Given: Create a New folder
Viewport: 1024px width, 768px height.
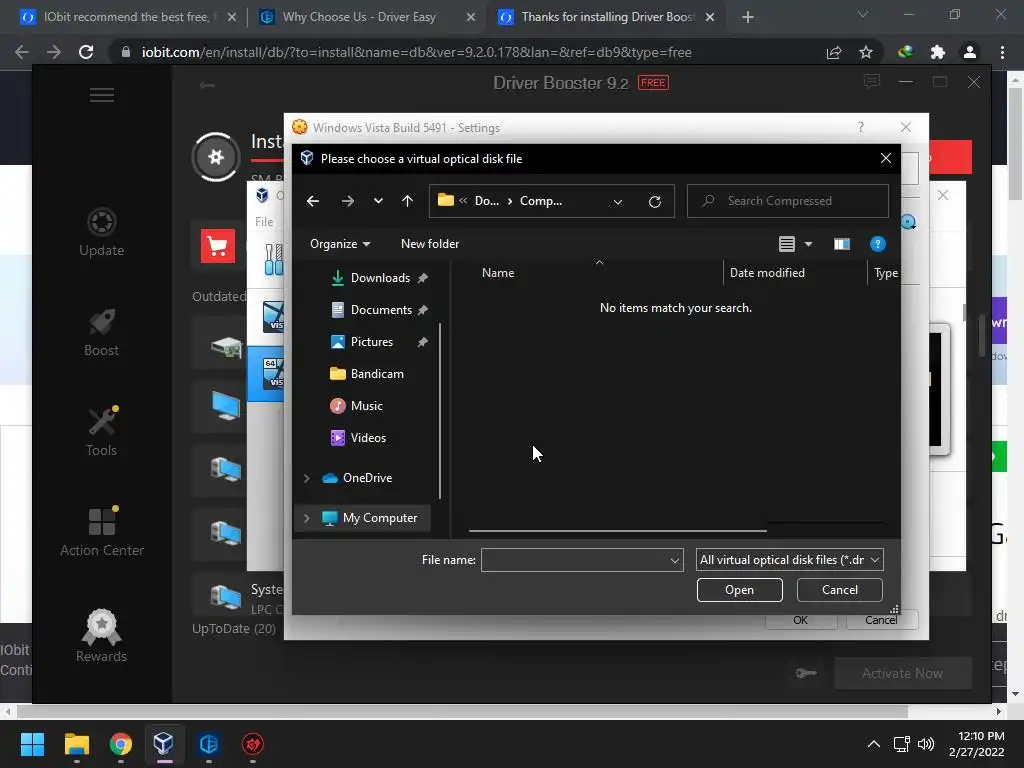Looking at the screenshot, I should tap(430, 244).
